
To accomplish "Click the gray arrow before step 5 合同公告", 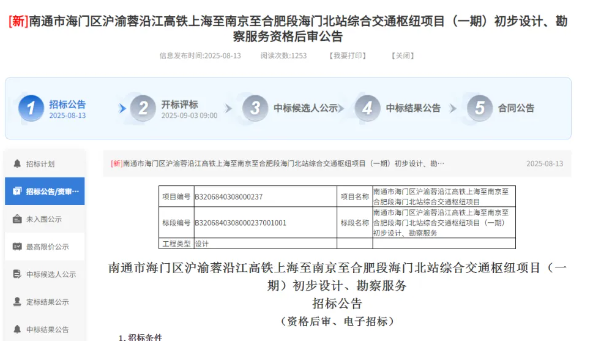I will coord(453,108).
